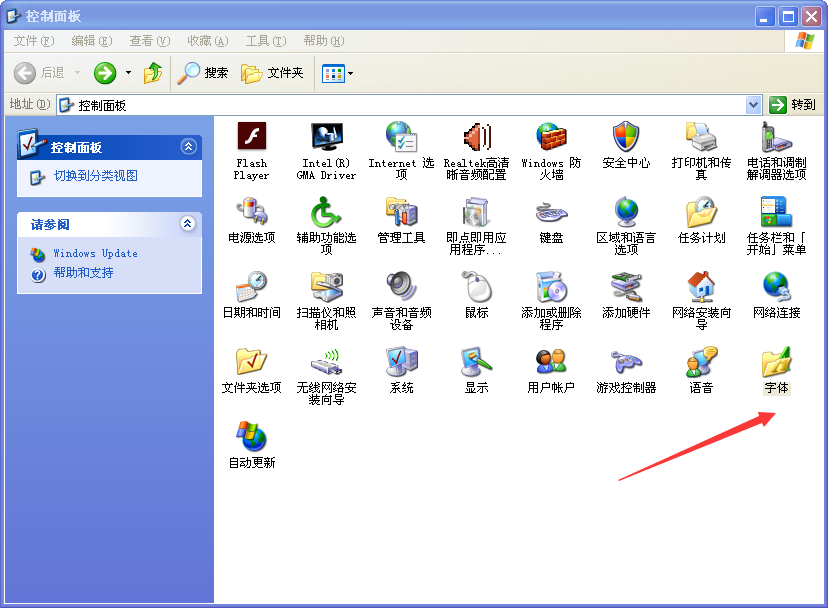828x608 pixels.
Task: Click the 转到 go button
Action: pos(793,105)
